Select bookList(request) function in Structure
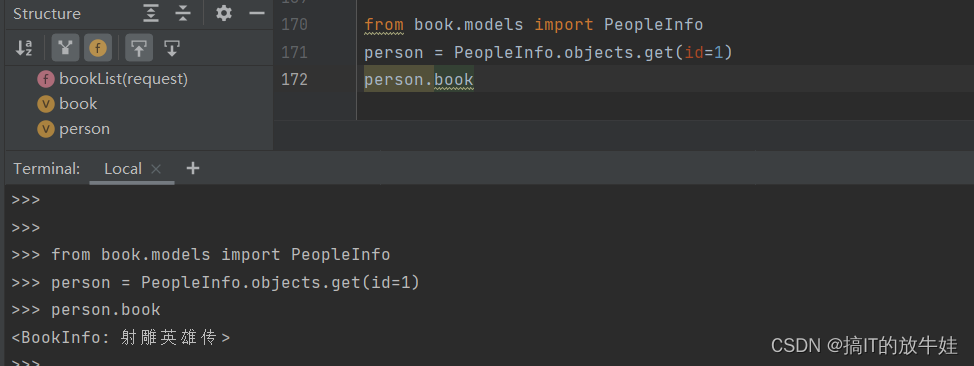974x366 pixels. (112, 79)
